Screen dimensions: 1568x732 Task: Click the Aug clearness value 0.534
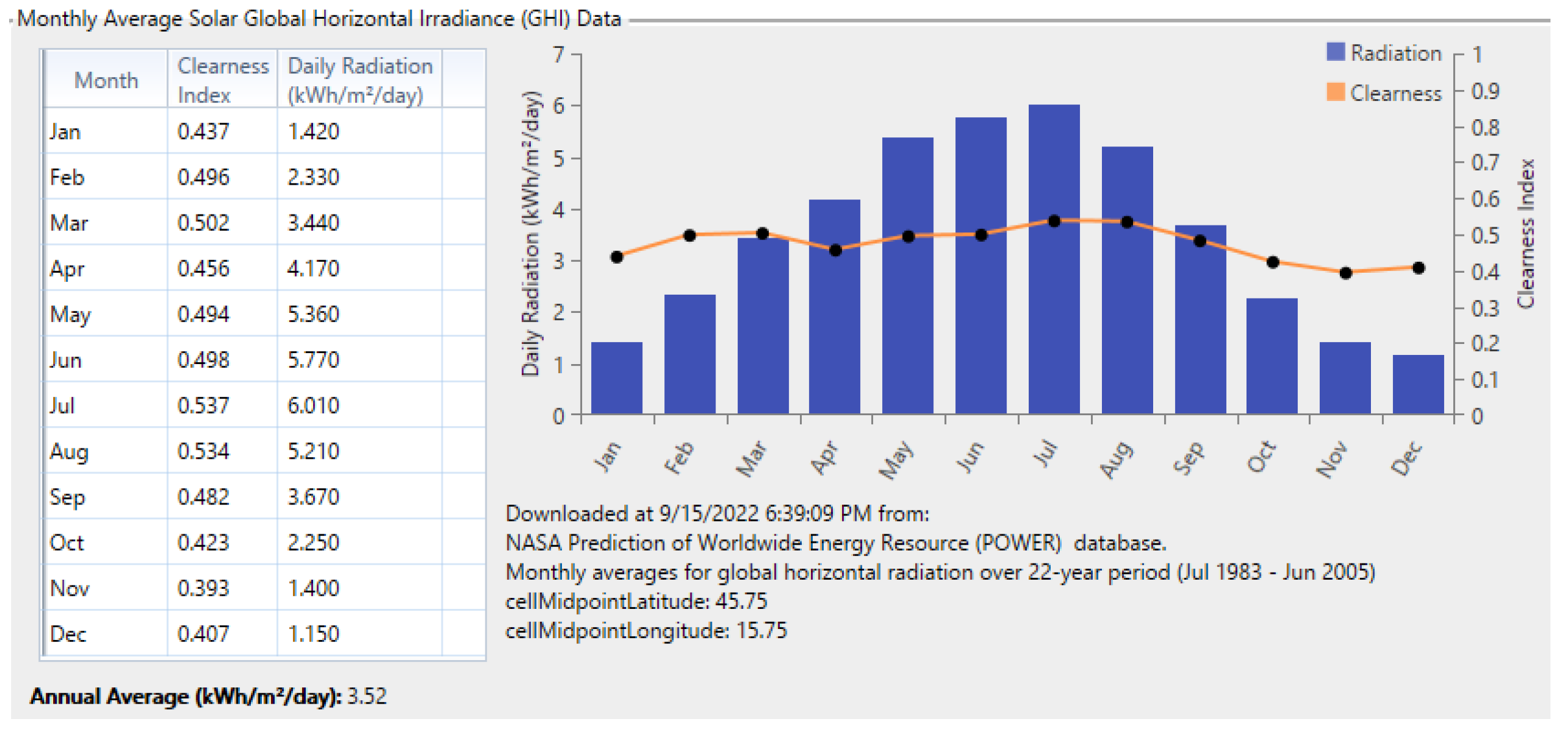coord(204,451)
